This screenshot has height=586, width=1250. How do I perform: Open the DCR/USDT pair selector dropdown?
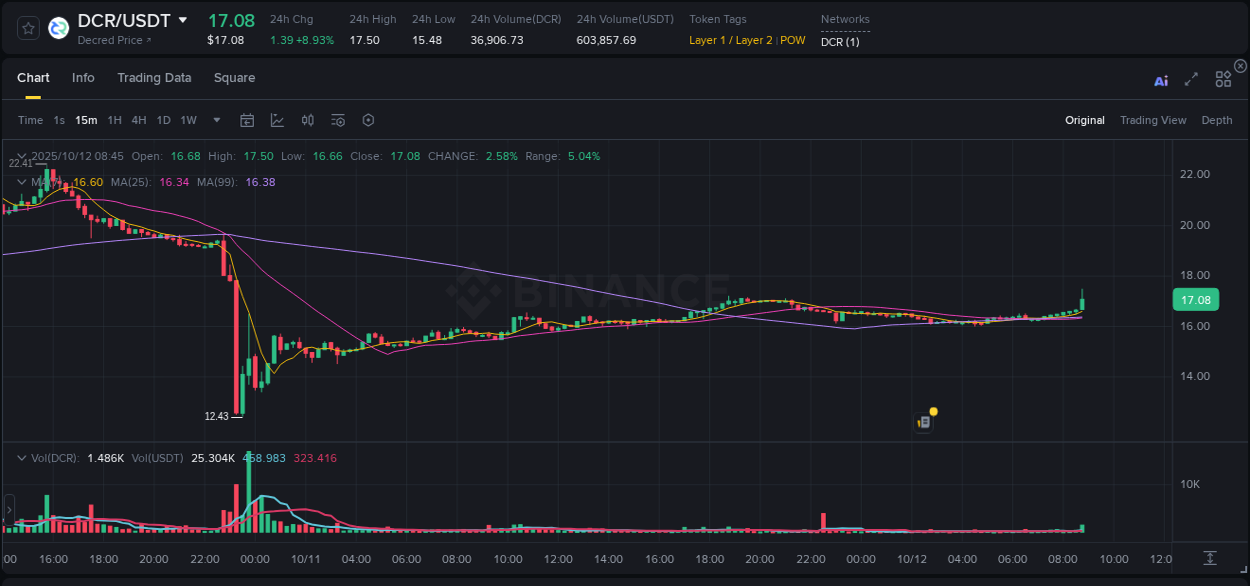(182, 20)
